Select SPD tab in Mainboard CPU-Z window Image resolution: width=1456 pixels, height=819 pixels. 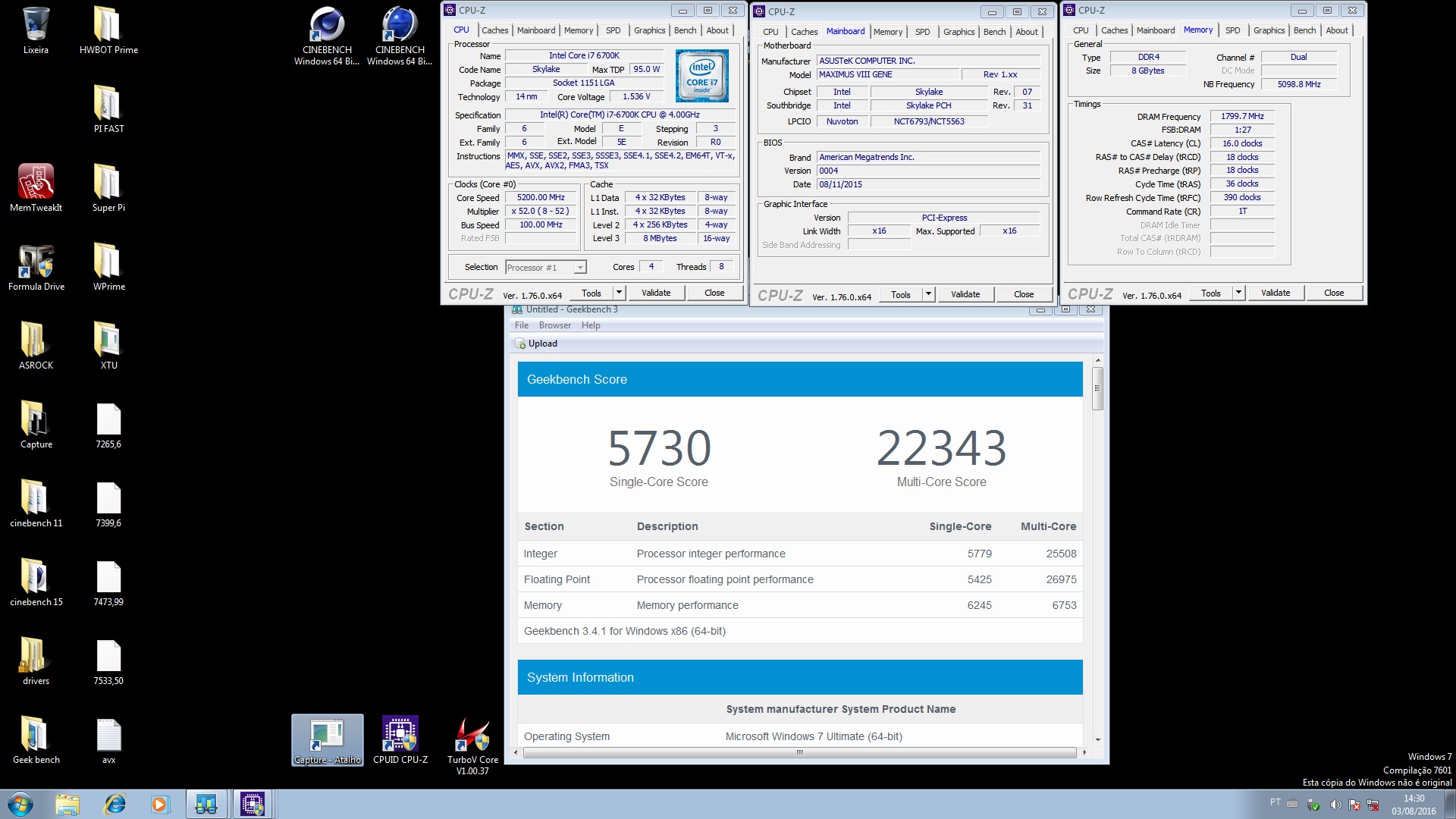922,32
